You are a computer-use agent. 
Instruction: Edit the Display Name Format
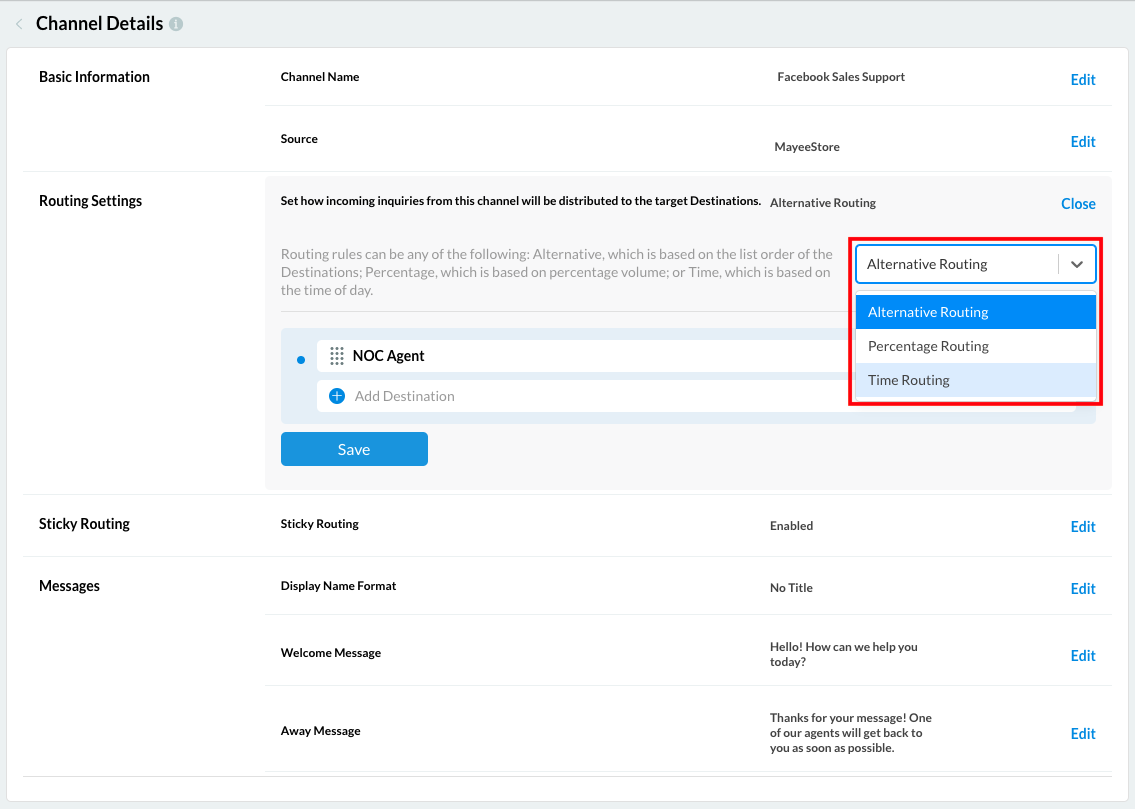pos(1083,589)
